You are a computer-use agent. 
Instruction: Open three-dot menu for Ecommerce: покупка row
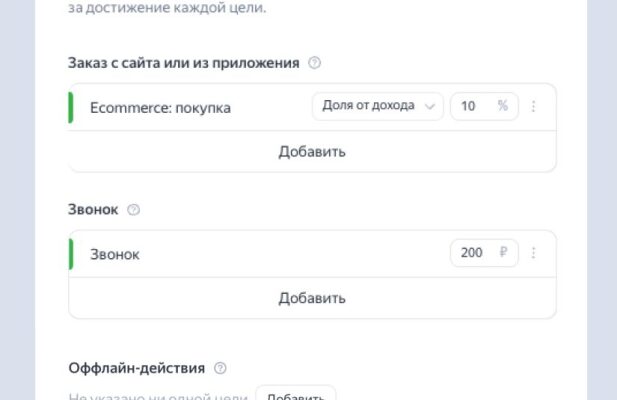tap(533, 107)
